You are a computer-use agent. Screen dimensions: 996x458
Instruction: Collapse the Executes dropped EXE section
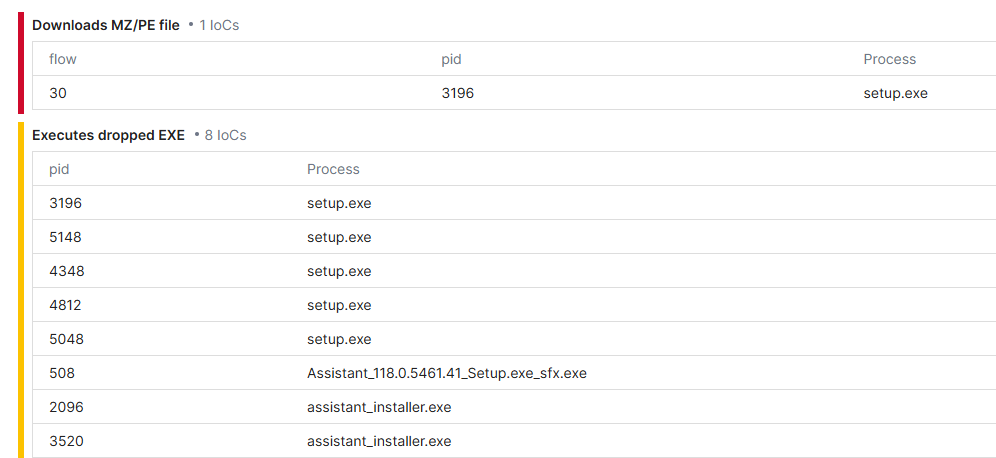coord(108,135)
